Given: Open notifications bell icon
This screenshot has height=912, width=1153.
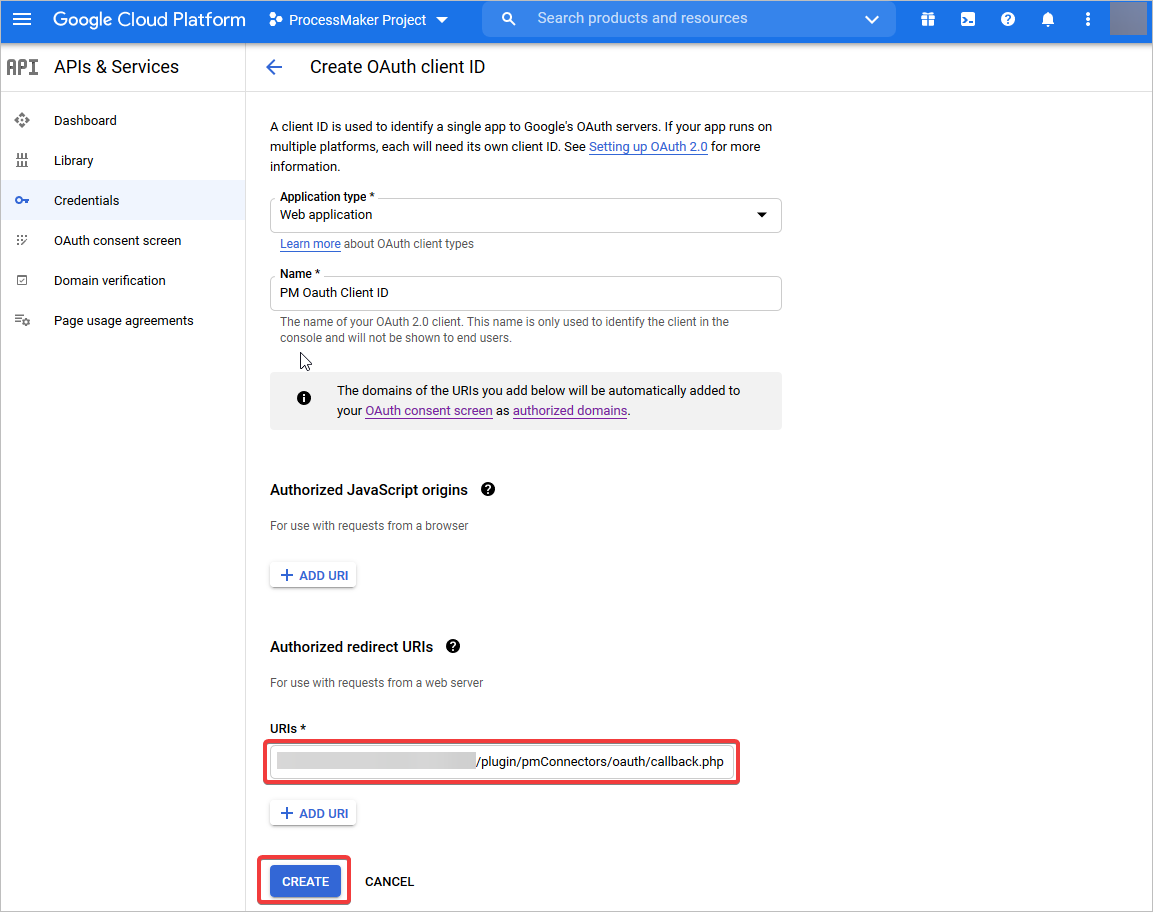Looking at the screenshot, I should coord(1048,19).
